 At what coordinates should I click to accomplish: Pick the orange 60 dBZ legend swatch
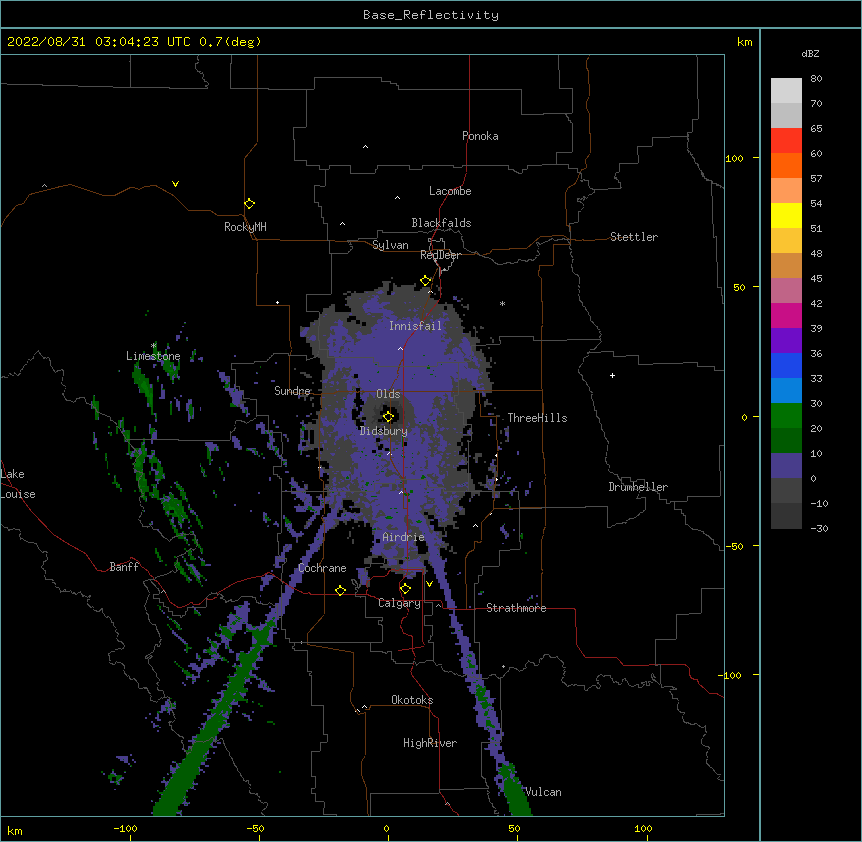click(786, 165)
